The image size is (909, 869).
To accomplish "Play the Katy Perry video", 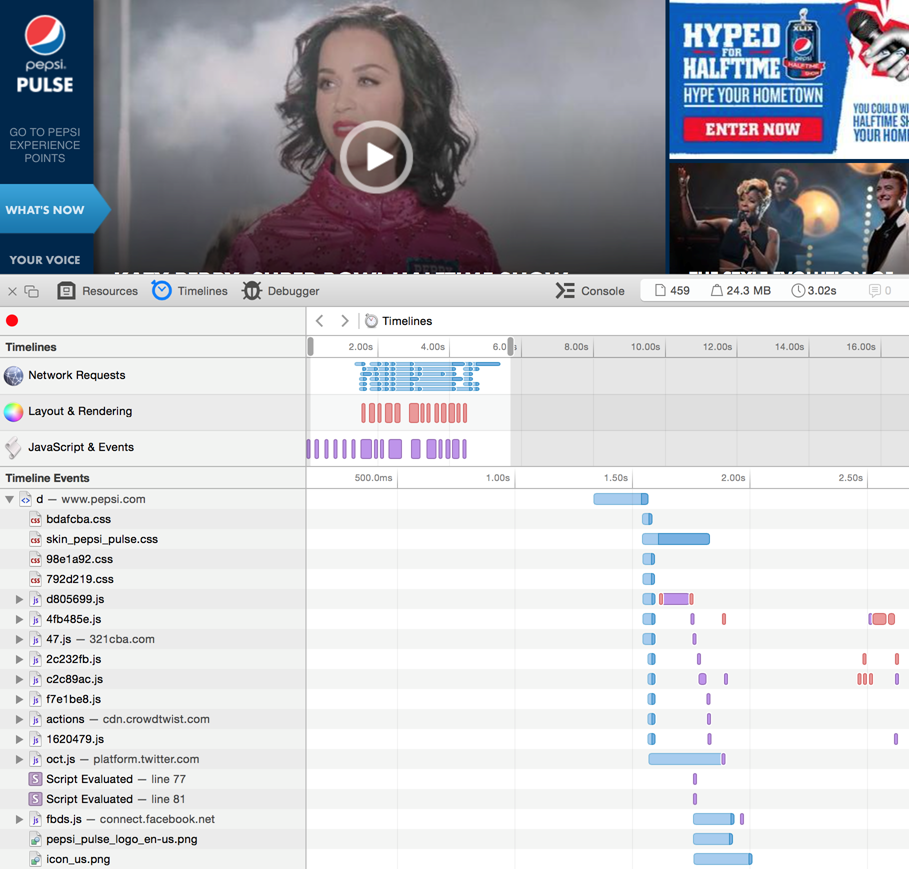I will click(x=376, y=157).
